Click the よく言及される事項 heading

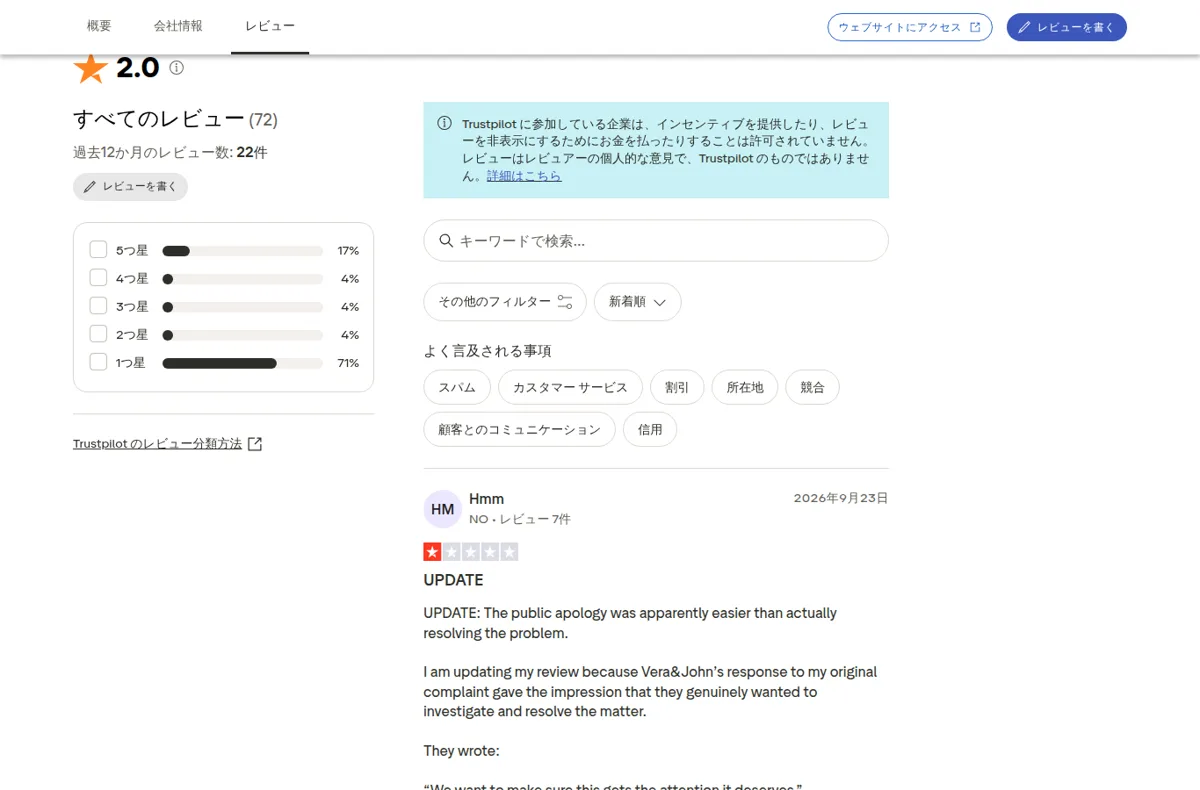[x=487, y=351]
